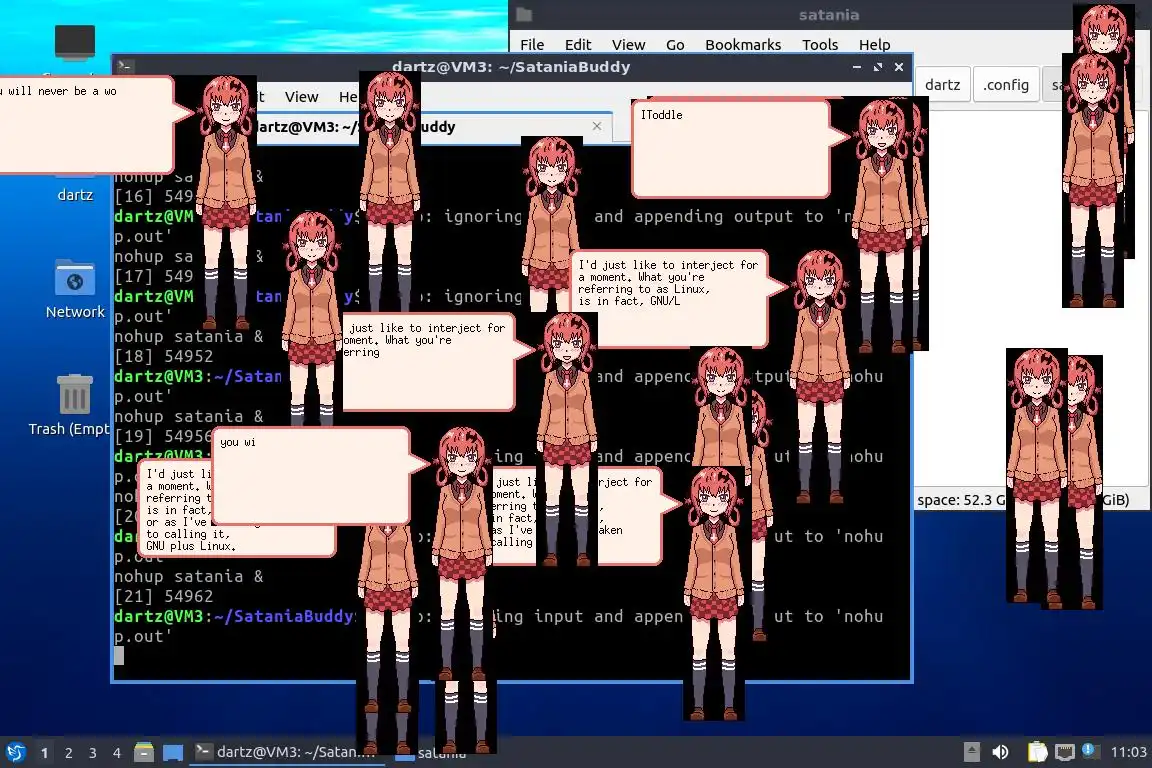The height and width of the screenshot is (768, 1152).
Task: Open the volume control in the system tray
Action: [x=1000, y=752]
